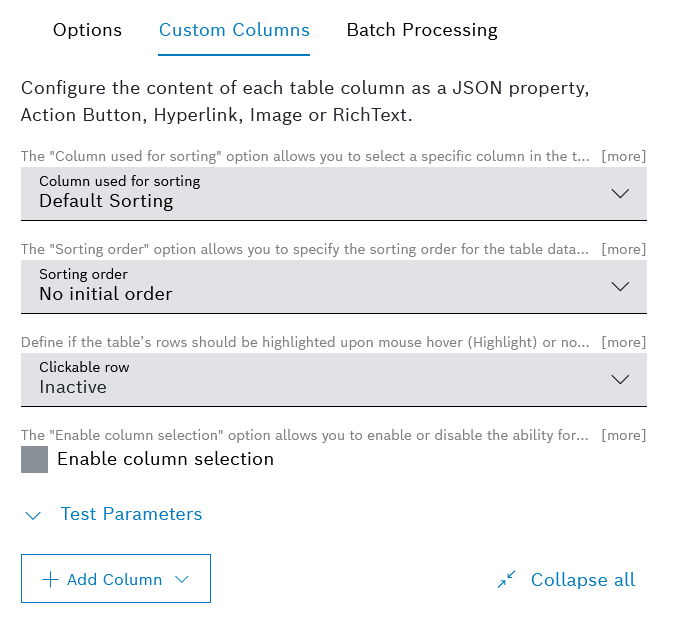Image resolution: width=675 pixels, height=619 pixels.
Task: Select the Custom Columns tab
Action: pyautogui.click(x=234, y=30)
